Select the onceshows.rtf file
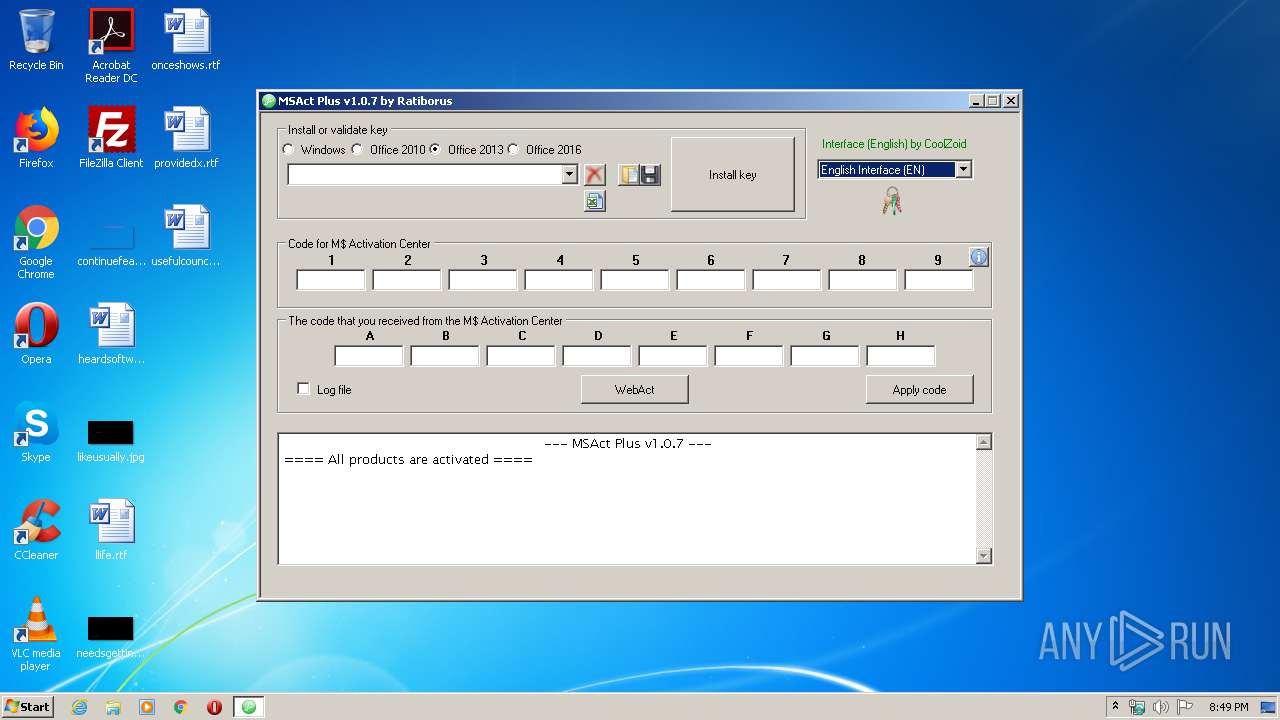Screen dimensions: 1280x720 click(186, 40)
